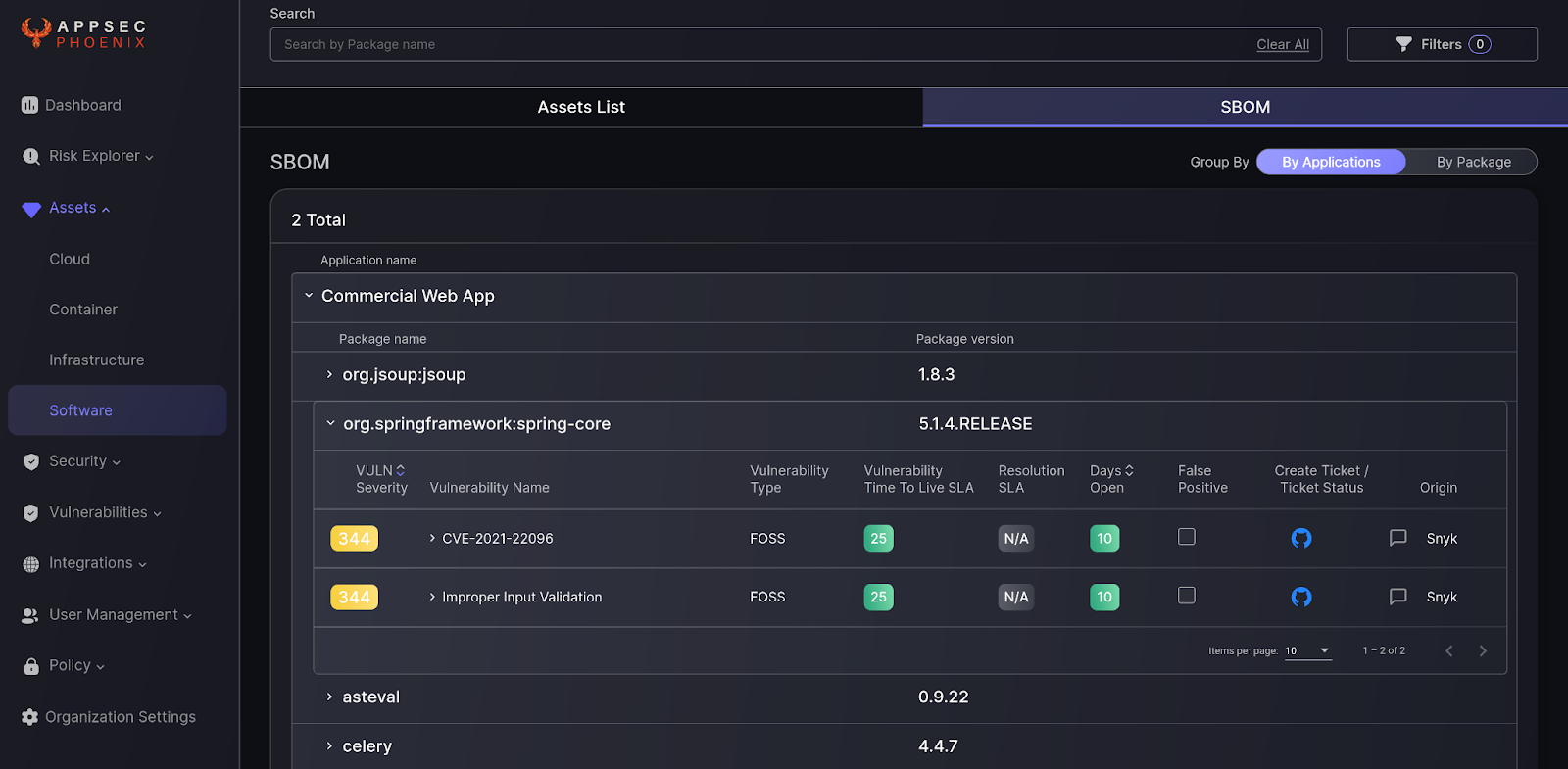Open items per page dropdown
This screenshot has width=1568, height=769.
[1308, 651]
